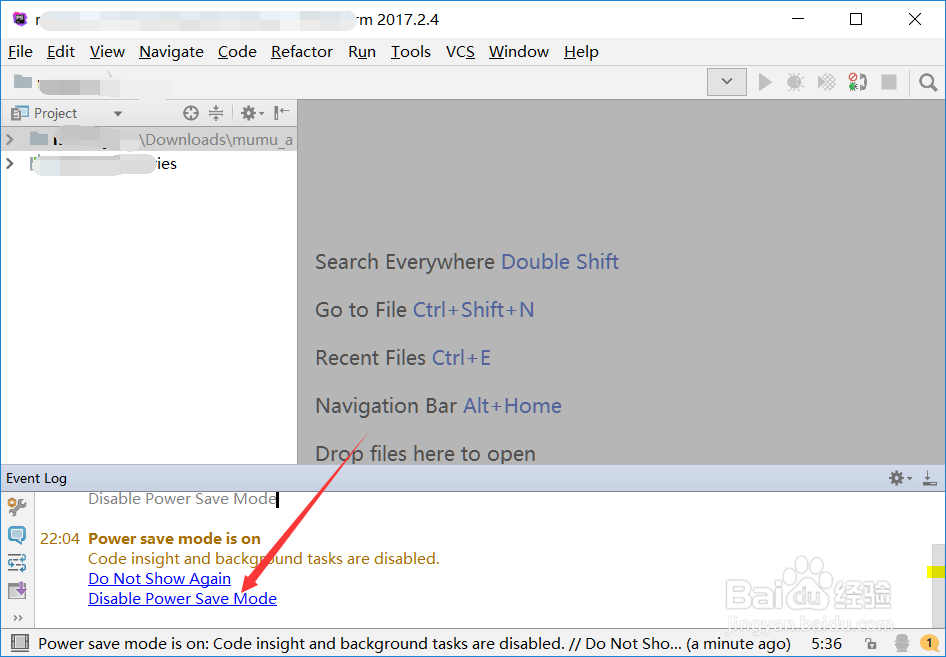Open the Tools menu
The height and width of the screenshot is (657, 946).
(x=410, y=52)
